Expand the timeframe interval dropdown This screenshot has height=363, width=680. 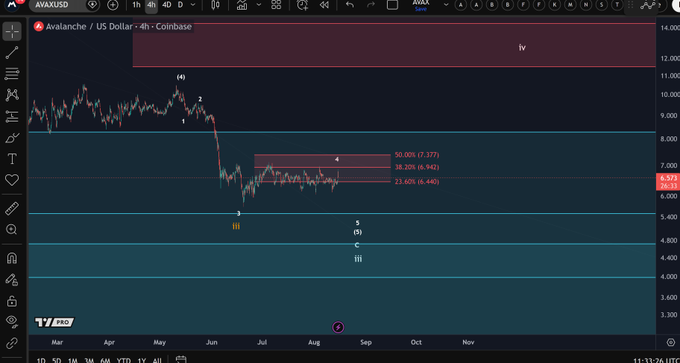pos(193,5)
